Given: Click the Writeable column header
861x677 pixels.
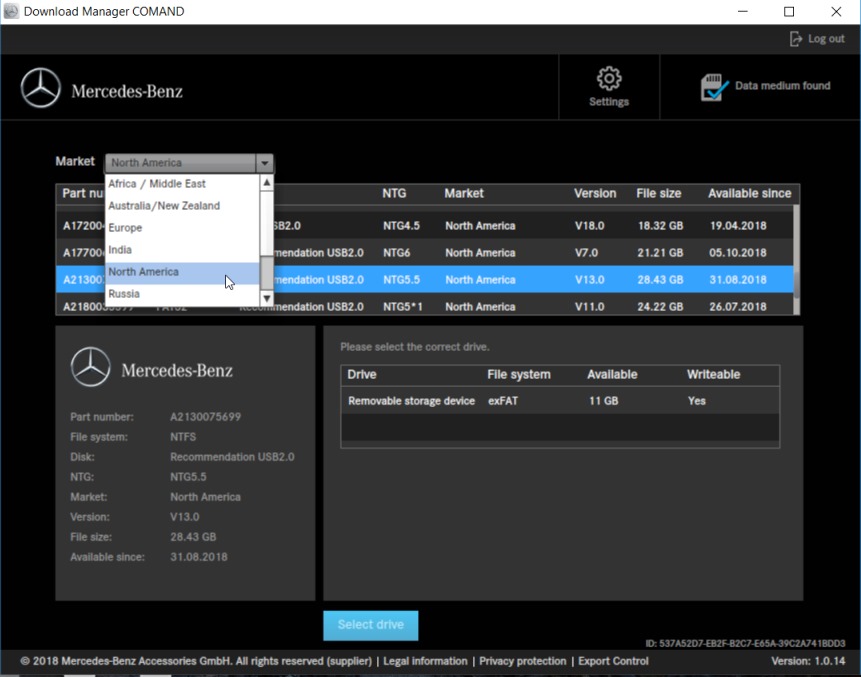Looking at the screenshot, I should point(713,374).
